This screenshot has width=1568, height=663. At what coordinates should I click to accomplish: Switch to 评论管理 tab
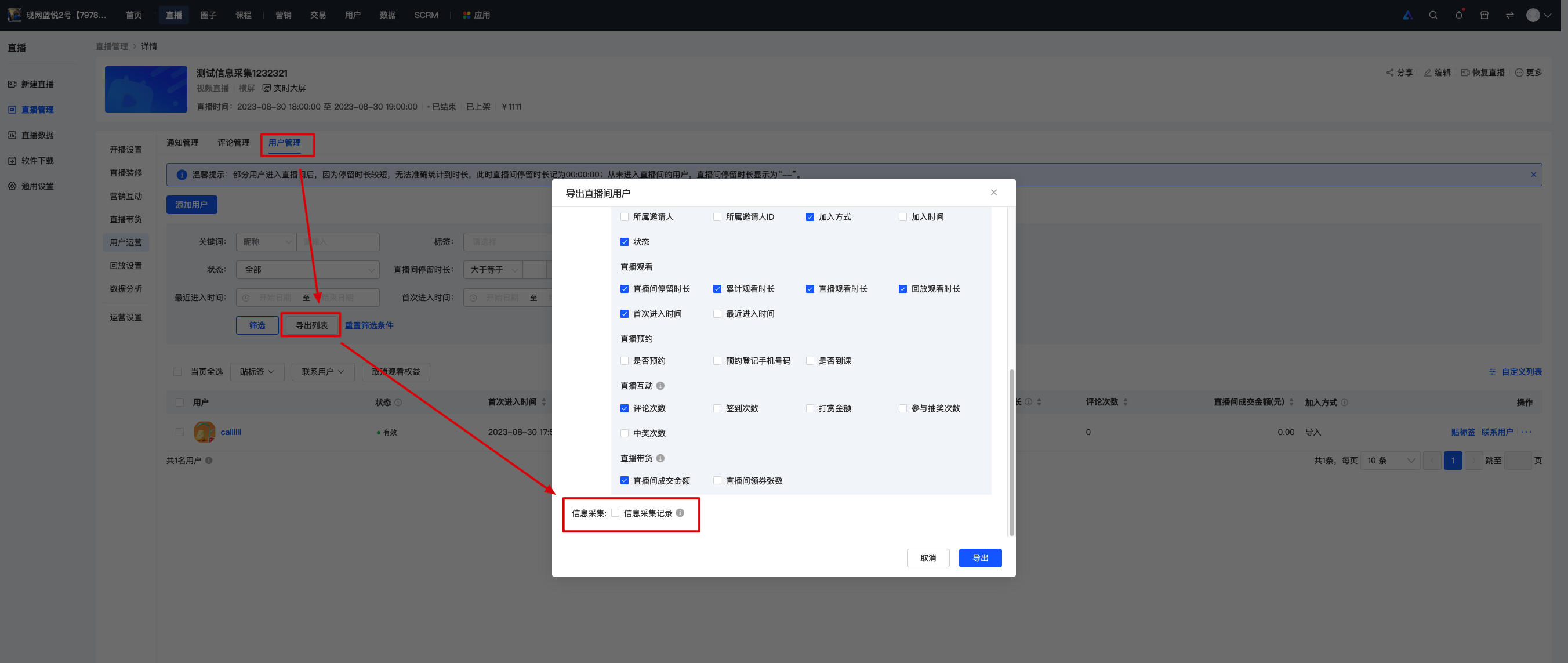pyautogui.click(x=234, y=143)
